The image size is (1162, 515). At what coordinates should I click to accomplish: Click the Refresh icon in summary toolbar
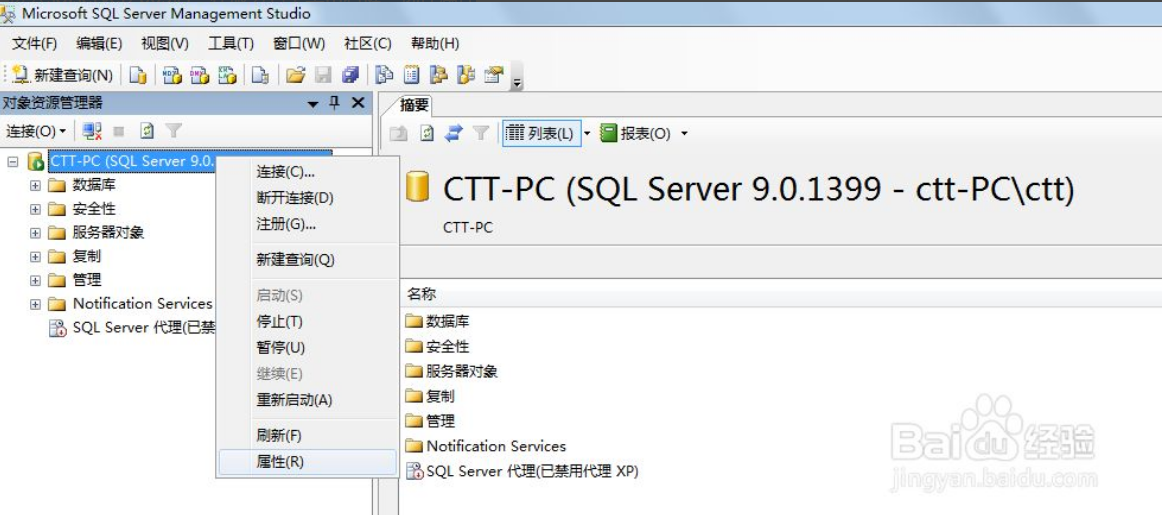tap(427, 133)
